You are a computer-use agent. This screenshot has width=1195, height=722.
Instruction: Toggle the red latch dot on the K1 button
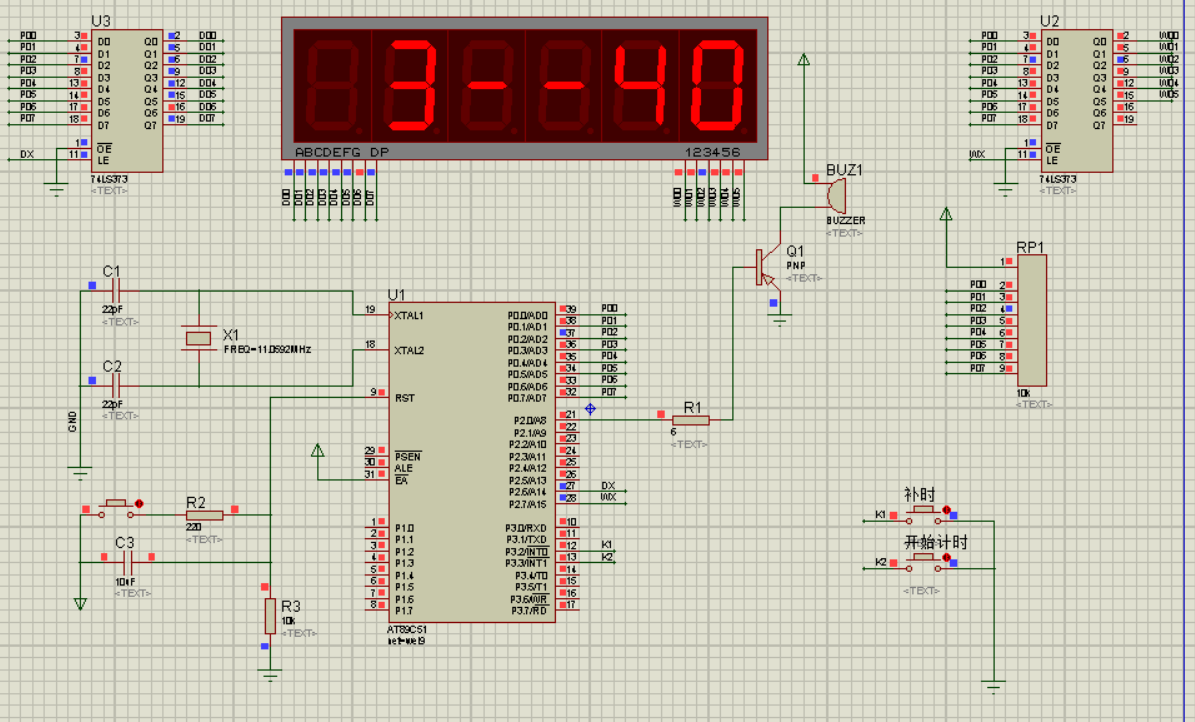(x=946, y=510)
